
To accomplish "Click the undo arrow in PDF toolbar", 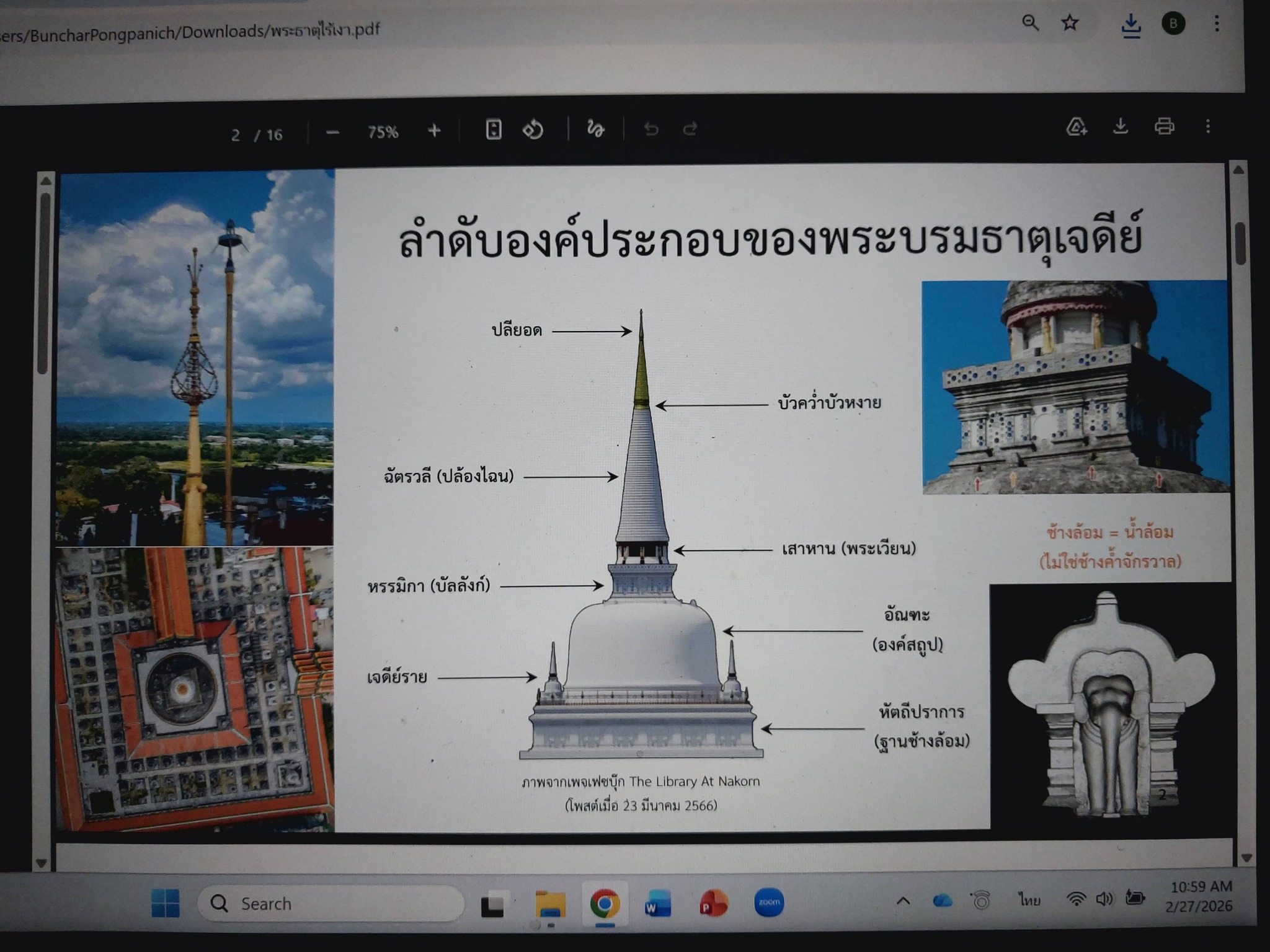I will pyautogui.click(x=651, y=129).
